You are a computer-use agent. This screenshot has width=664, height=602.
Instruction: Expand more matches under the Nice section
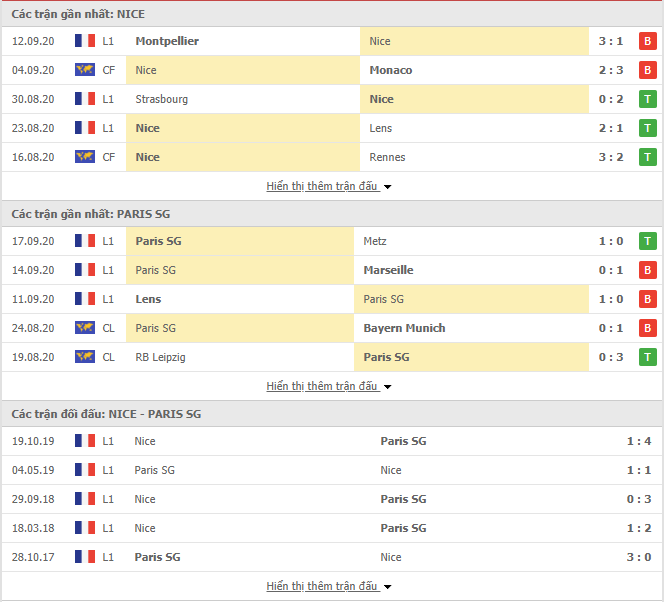click(x=329, y=186)
